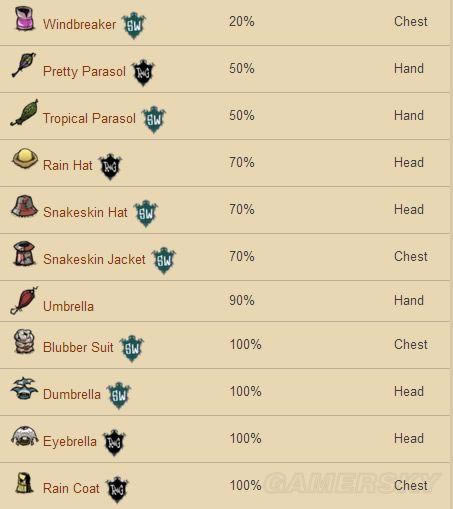
Task: Click the Shipwrecked badge beside Dumbrella
Action: (x=119, y=395)
